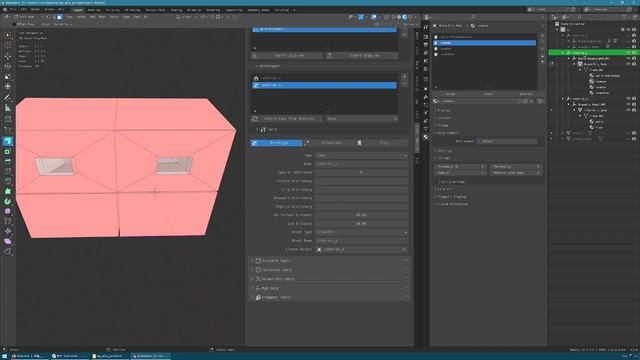
Task: Open the Tool properties tab
Action: point(426,27)
